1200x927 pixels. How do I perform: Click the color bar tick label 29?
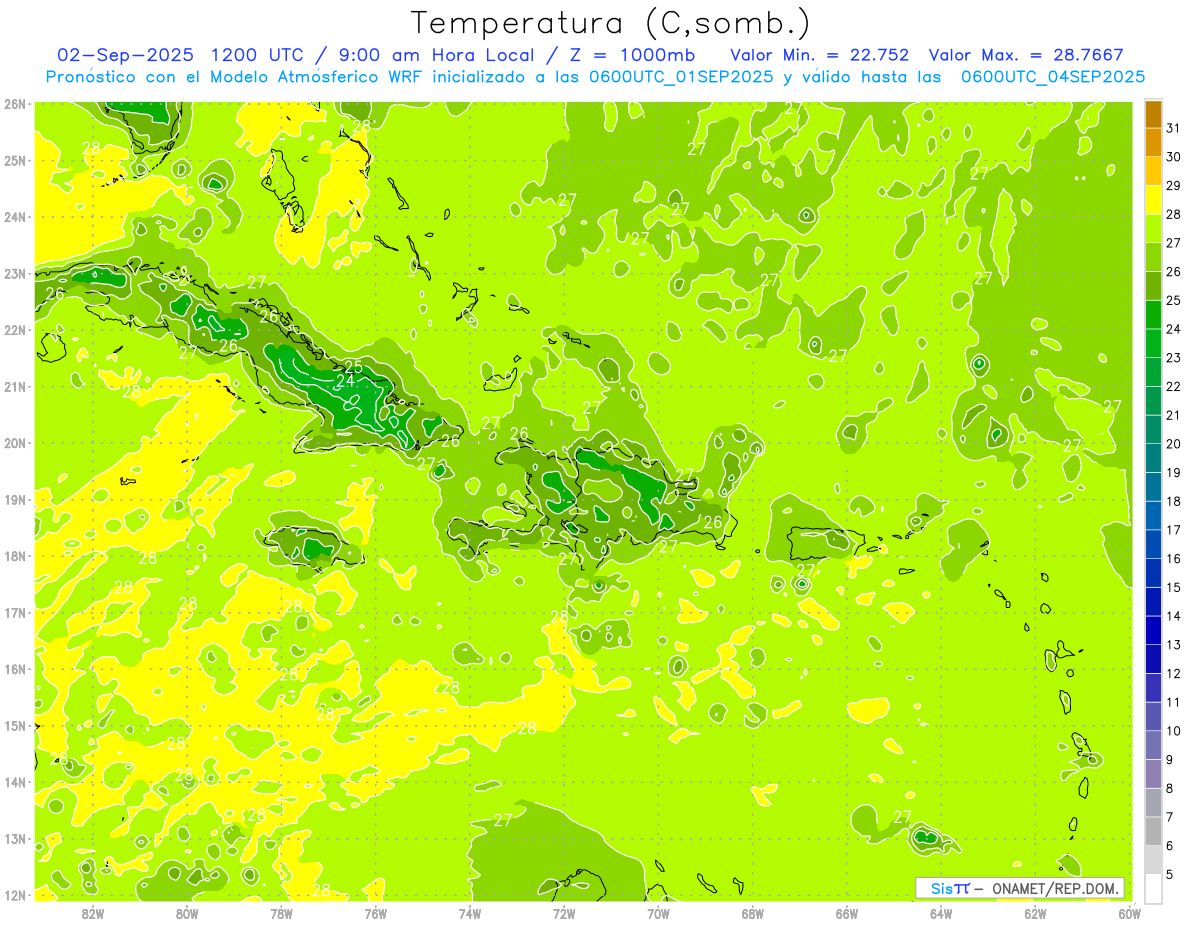1173,186
